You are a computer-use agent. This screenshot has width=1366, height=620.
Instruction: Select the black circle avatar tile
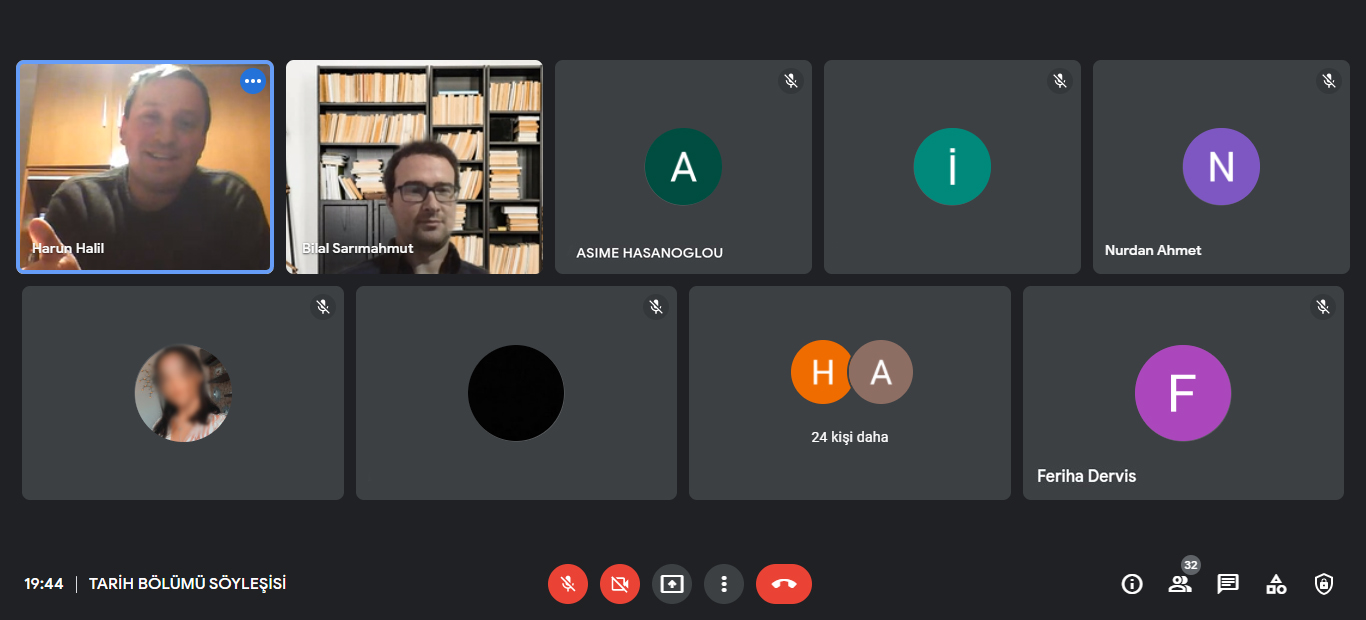[x=516, y=393]
